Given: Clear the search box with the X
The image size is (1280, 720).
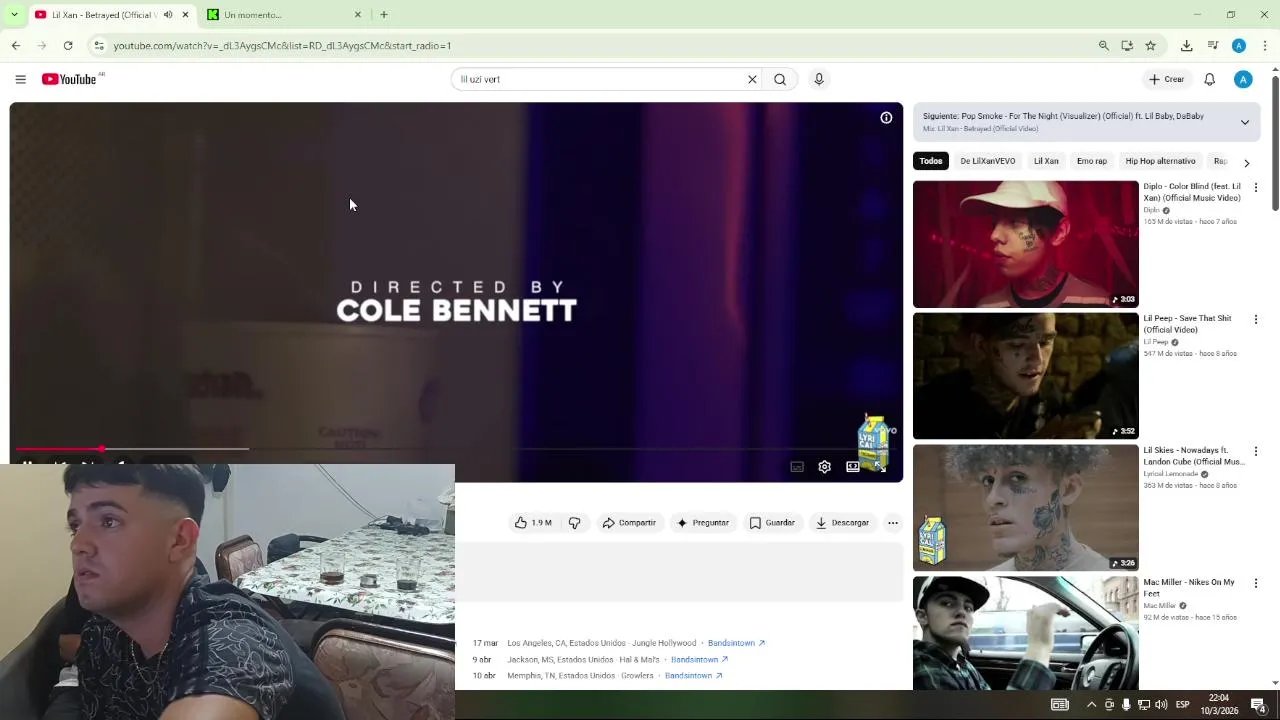Looking at the screenshot, I should tap(752, 79).
